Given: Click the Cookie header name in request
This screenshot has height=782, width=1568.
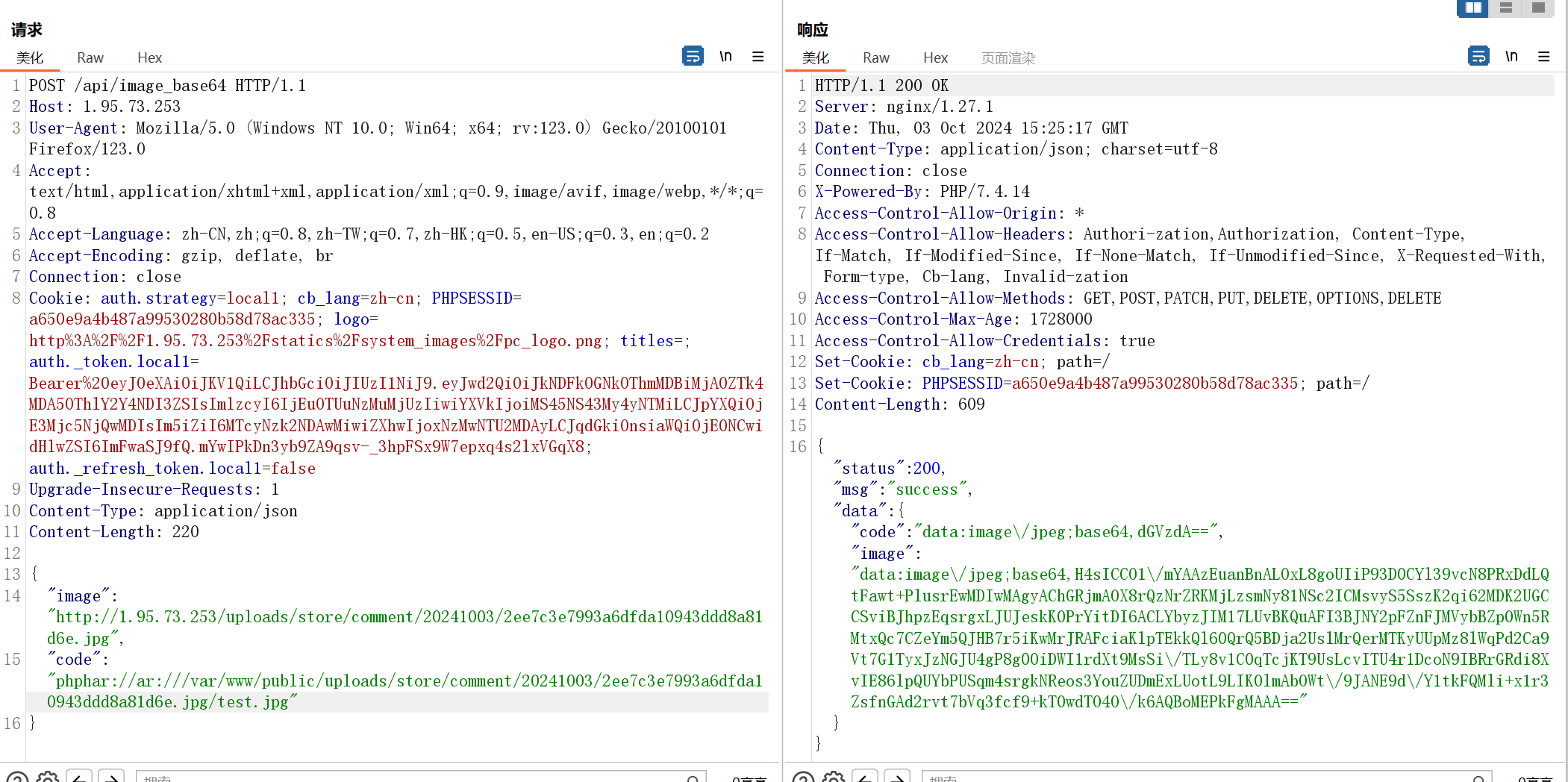Looking at the screenshot, I should pyautogui.click(x=56, y=298).
